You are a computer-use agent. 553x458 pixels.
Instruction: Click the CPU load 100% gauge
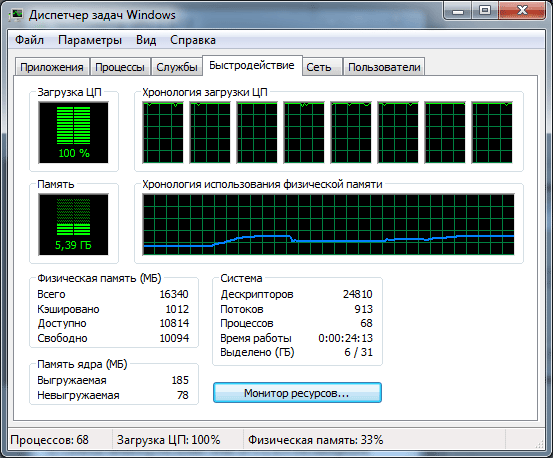pos(73,133)
